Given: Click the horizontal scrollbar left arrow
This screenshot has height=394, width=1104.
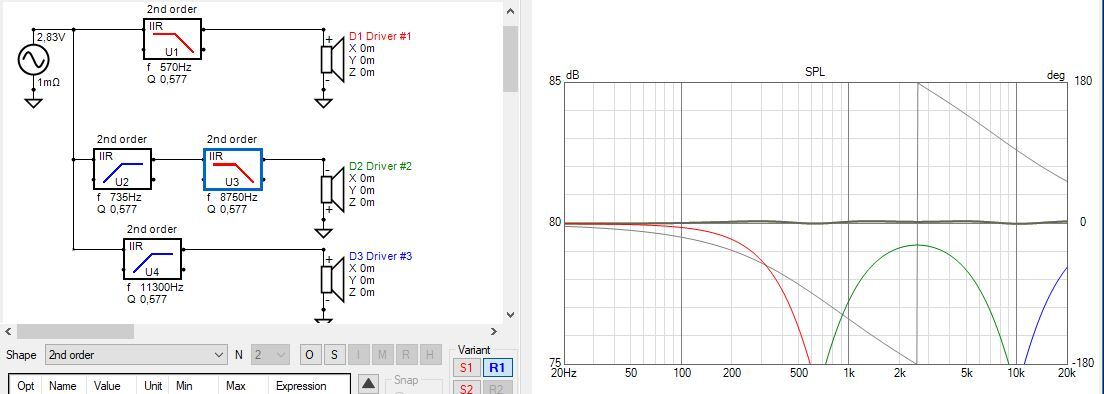Looking at the screenshot, I should click(8, 331).
